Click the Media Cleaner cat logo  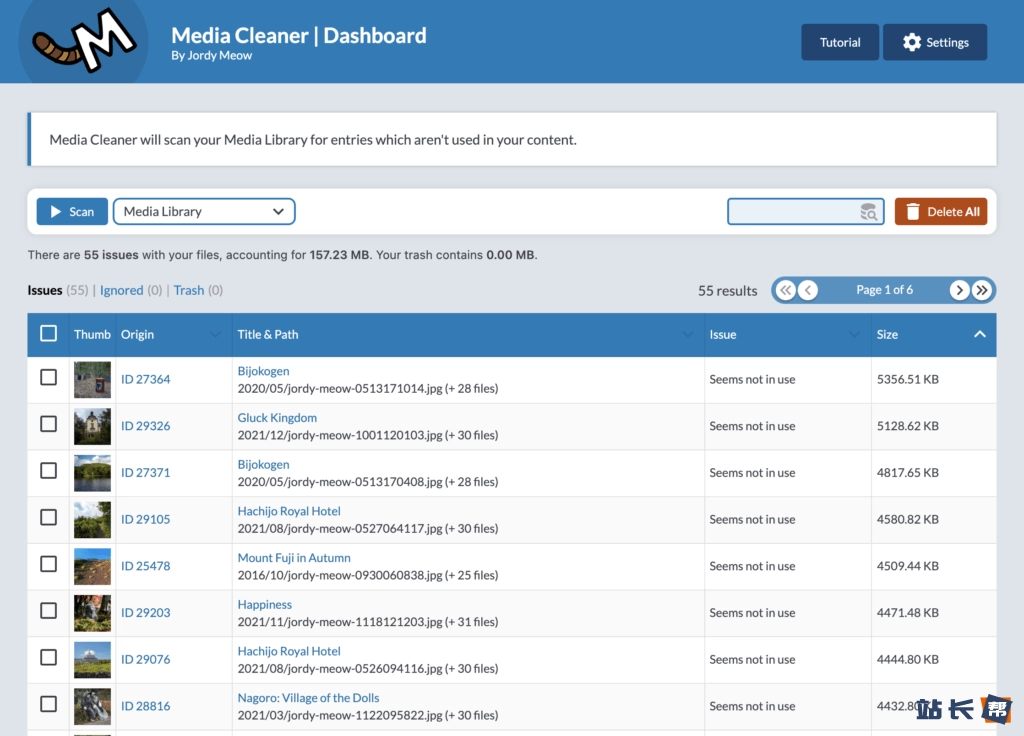(x=83, y=41)
